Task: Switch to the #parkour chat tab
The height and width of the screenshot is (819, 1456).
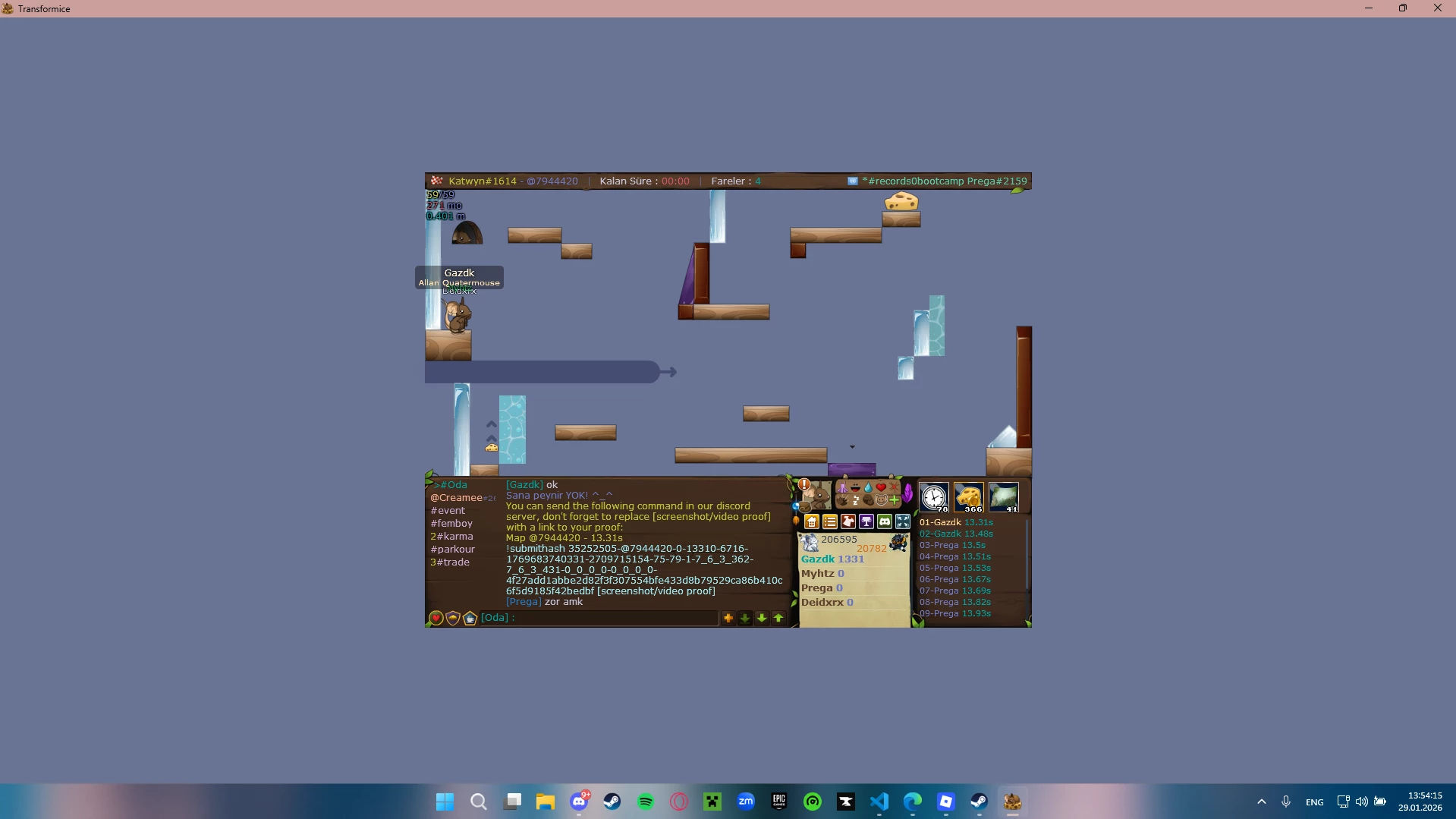Action: coord(452,549)
